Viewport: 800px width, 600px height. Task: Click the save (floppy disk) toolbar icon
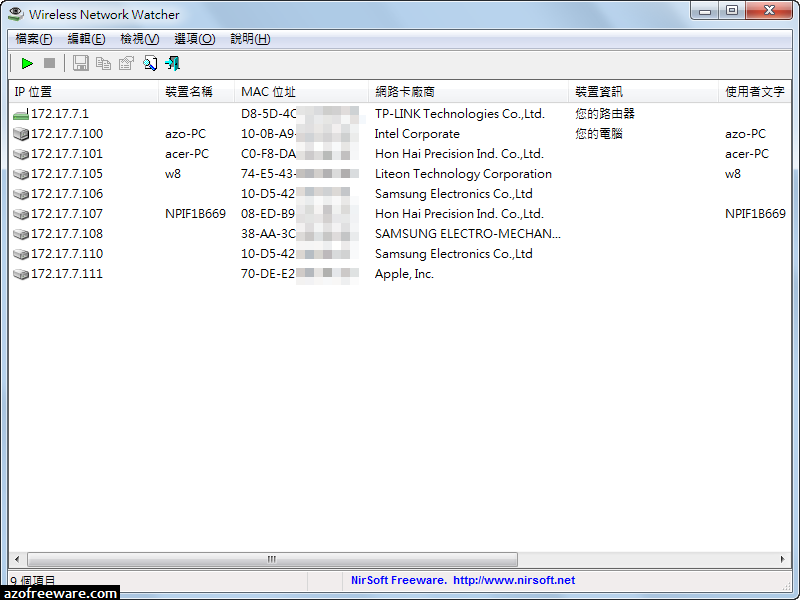tap(80, 63)
